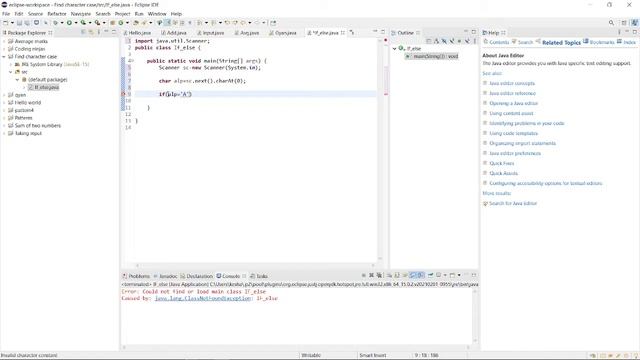Expand the Hello world project

tap(4, 102)
